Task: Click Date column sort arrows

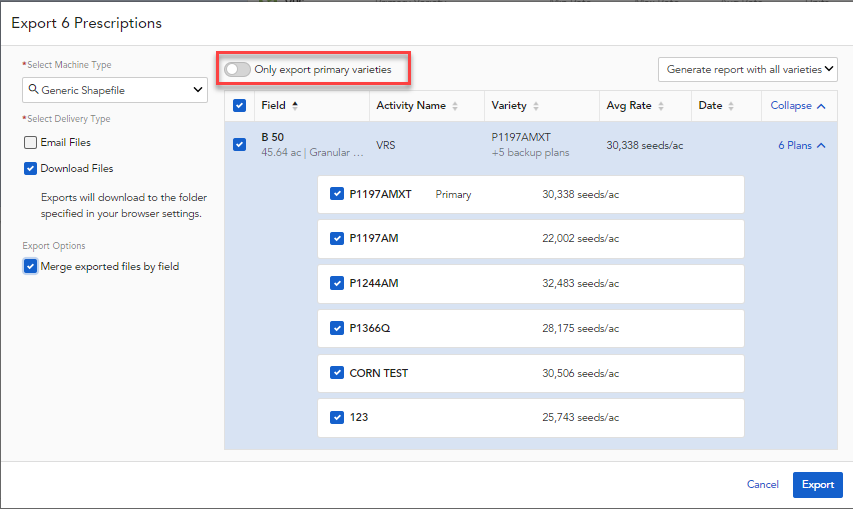Action: point(731,106)
